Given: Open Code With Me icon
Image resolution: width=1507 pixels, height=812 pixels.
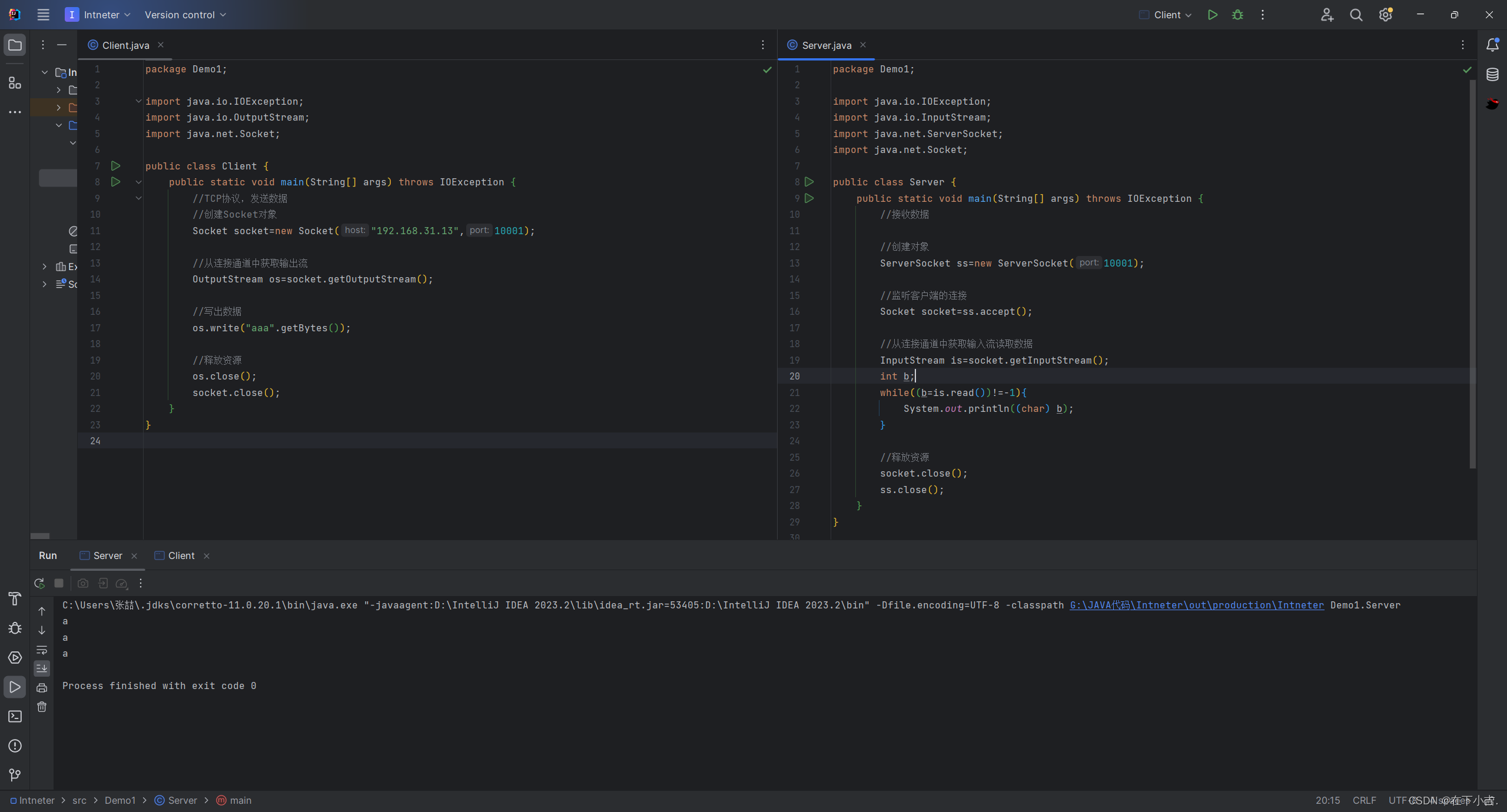Looking at the screenshot, I should [1327, 15].
